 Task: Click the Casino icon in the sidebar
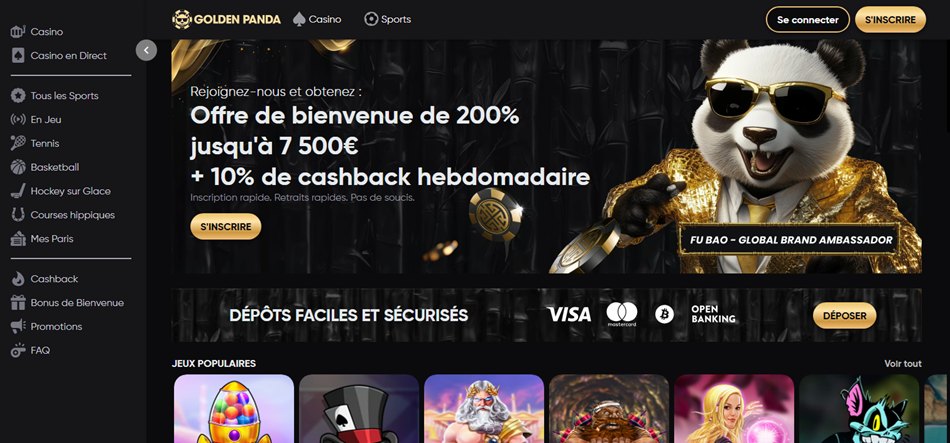(18, 32)
